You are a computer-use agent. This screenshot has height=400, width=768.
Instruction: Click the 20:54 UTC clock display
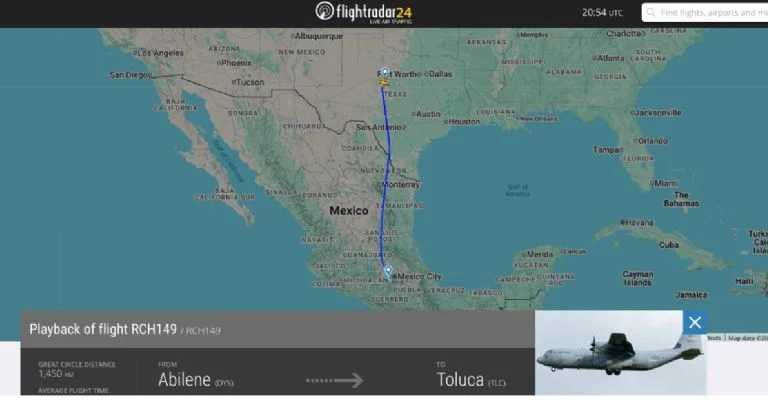click(x=602, y=13)
